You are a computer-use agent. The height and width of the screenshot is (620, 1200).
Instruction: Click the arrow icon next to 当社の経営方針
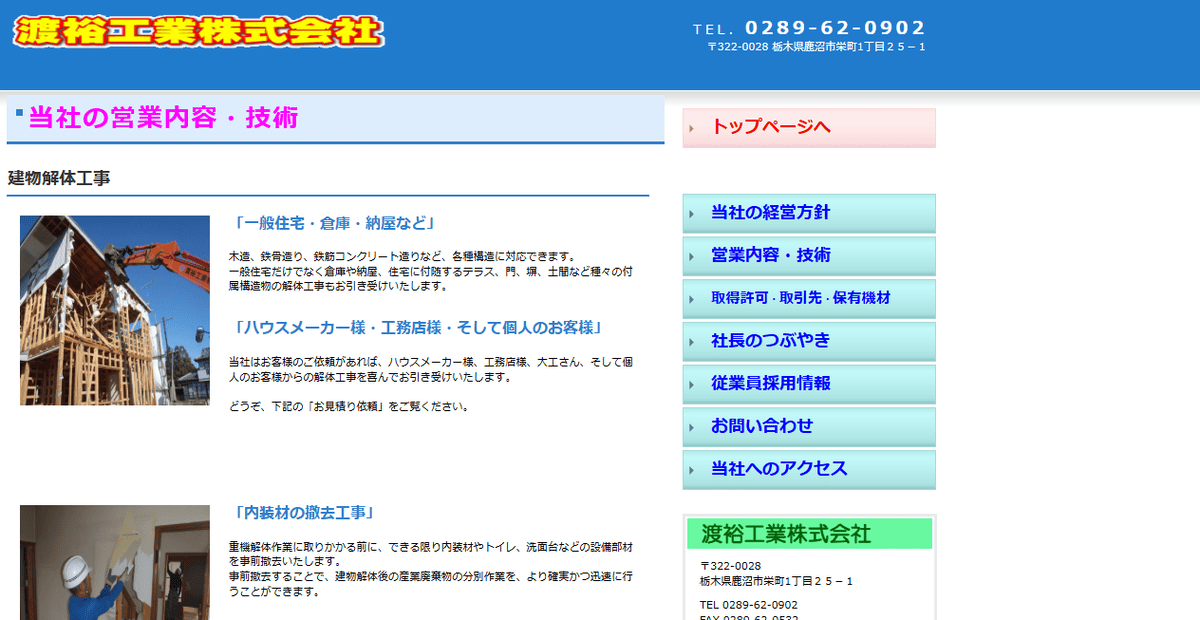pos(690,212)
